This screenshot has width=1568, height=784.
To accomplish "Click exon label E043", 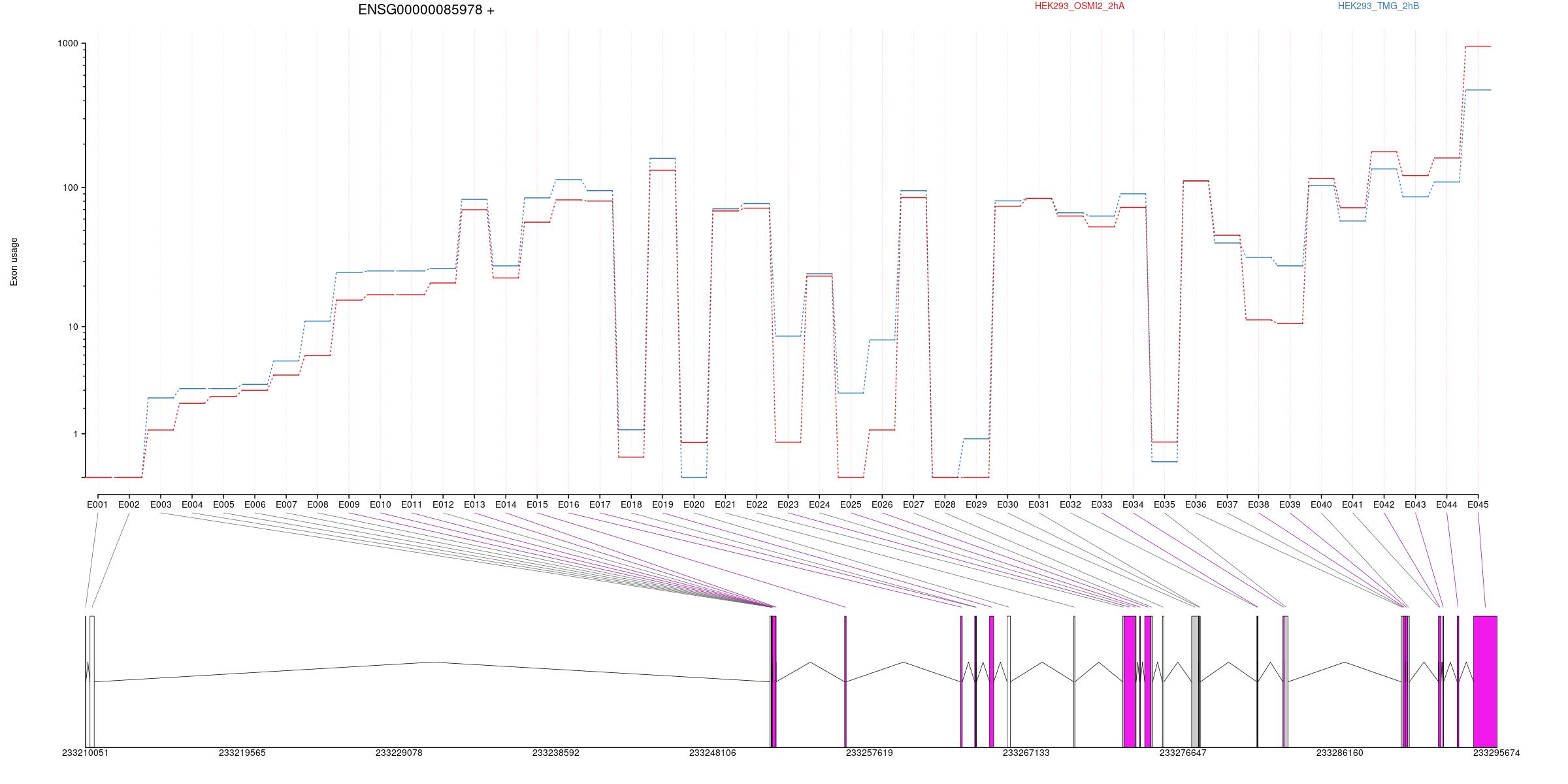I will [1415, 504].
